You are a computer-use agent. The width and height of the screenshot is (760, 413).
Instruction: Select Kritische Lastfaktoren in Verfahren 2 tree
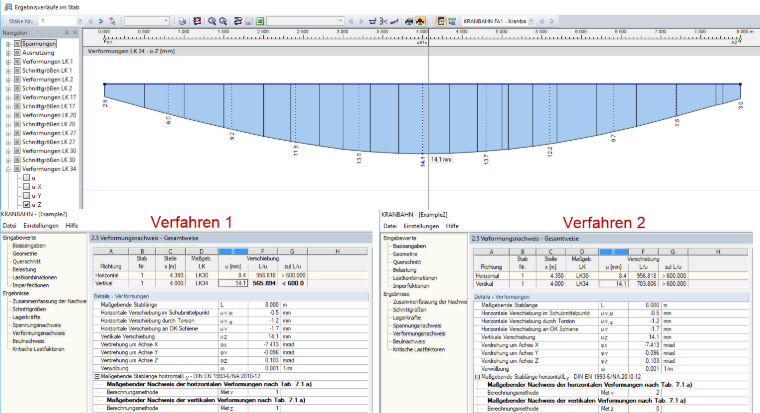pyautogui.click(x=419, y=349)
